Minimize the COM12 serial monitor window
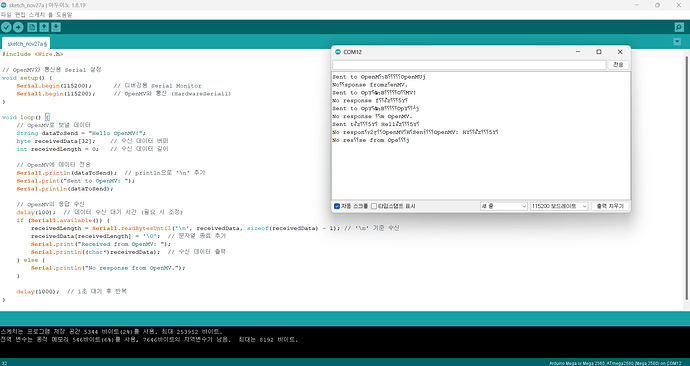The height and width of the screenshot is (366, 690). point(578,52)
